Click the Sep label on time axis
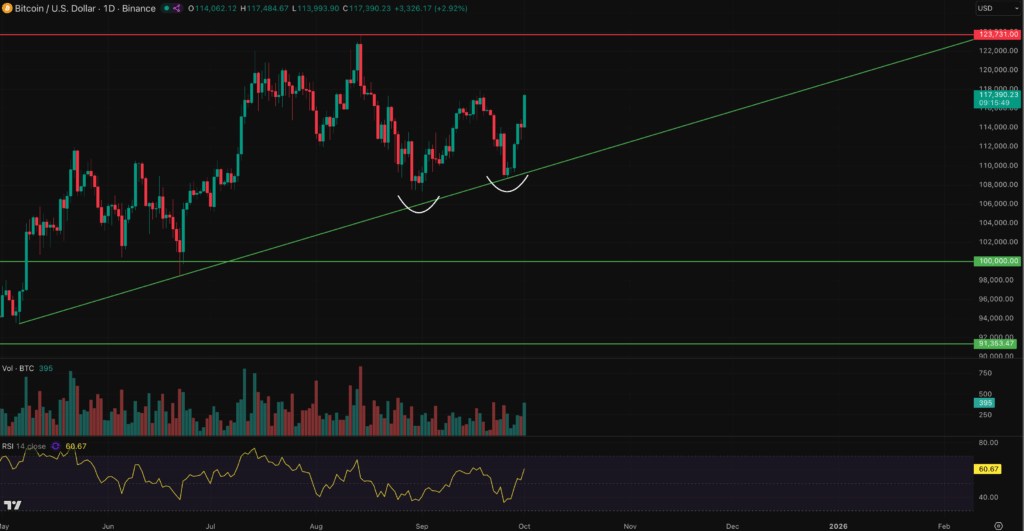Screen dimensions: 1024x531 tap(422, 526)
